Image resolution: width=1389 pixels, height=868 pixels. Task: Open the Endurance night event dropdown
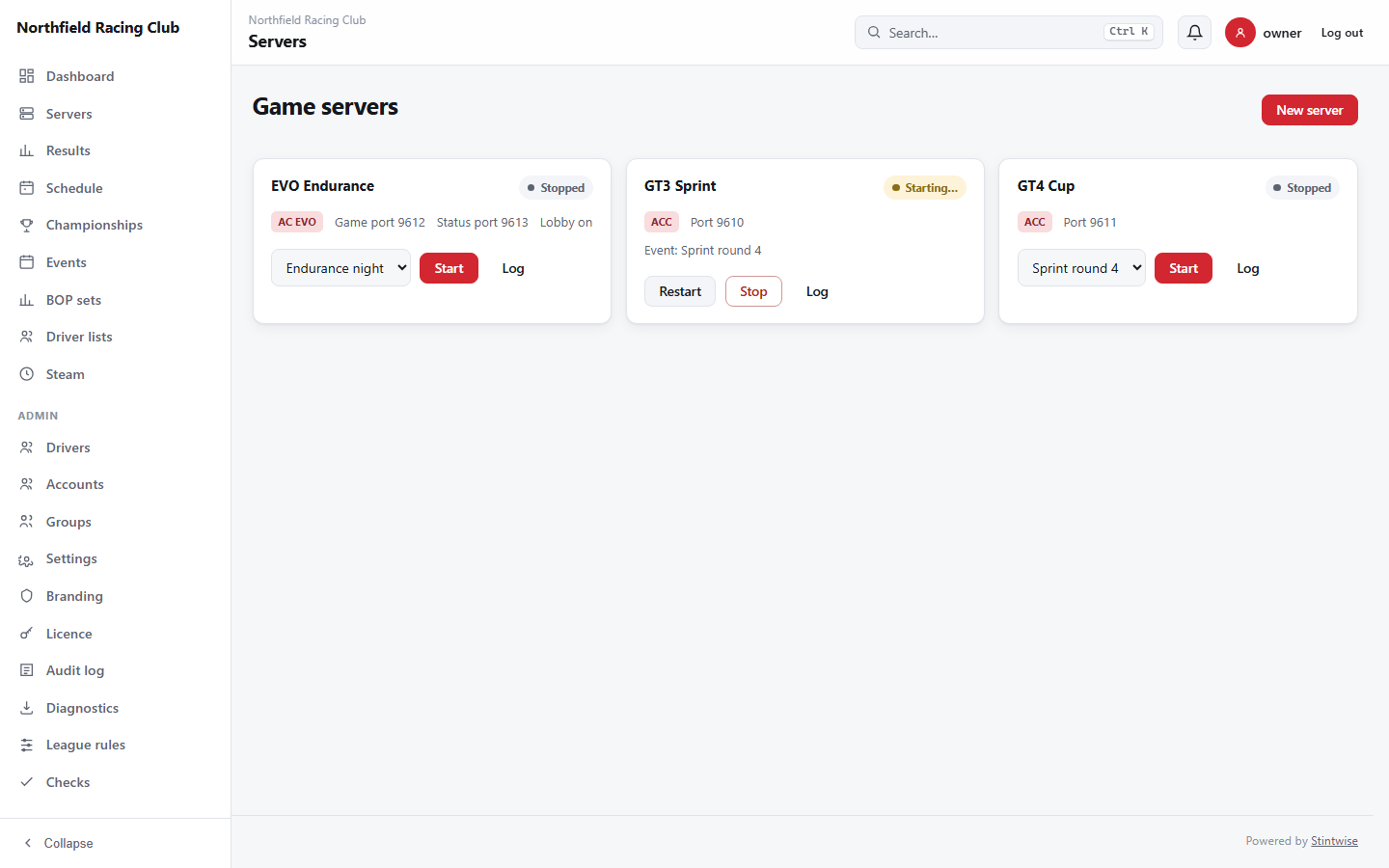click(x=340, y=268)
